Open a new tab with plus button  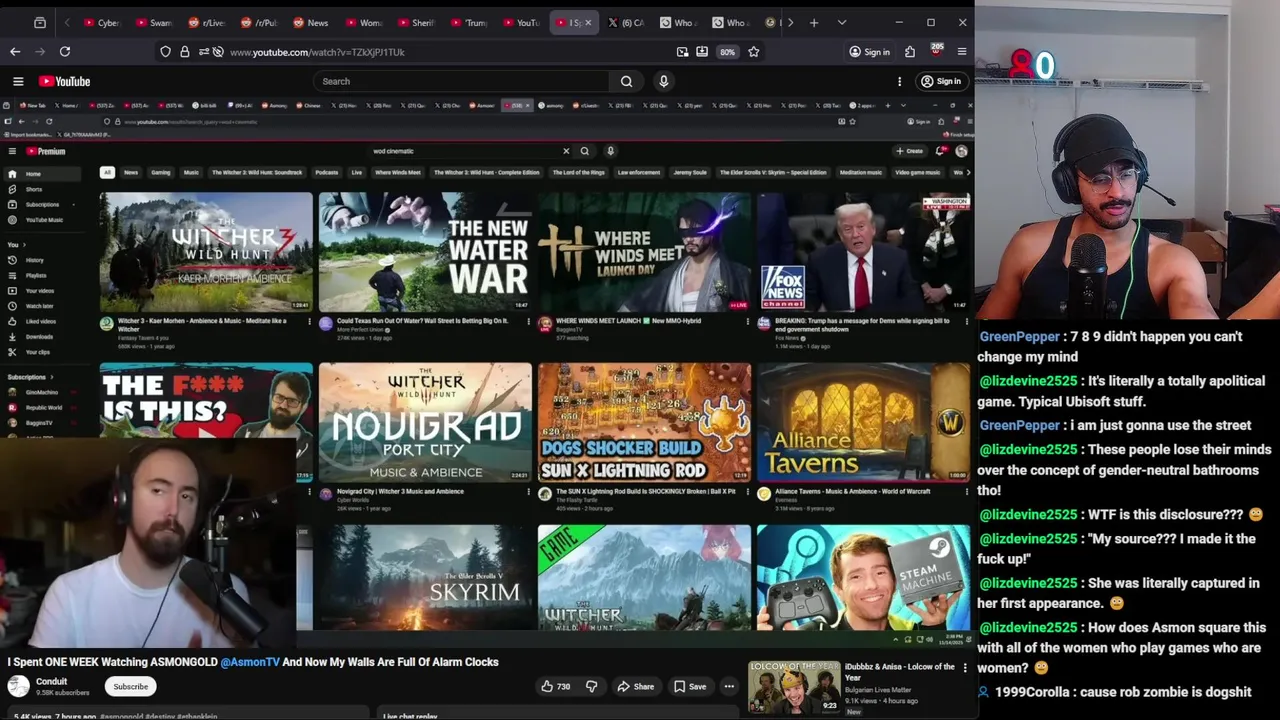click(814, 22)
